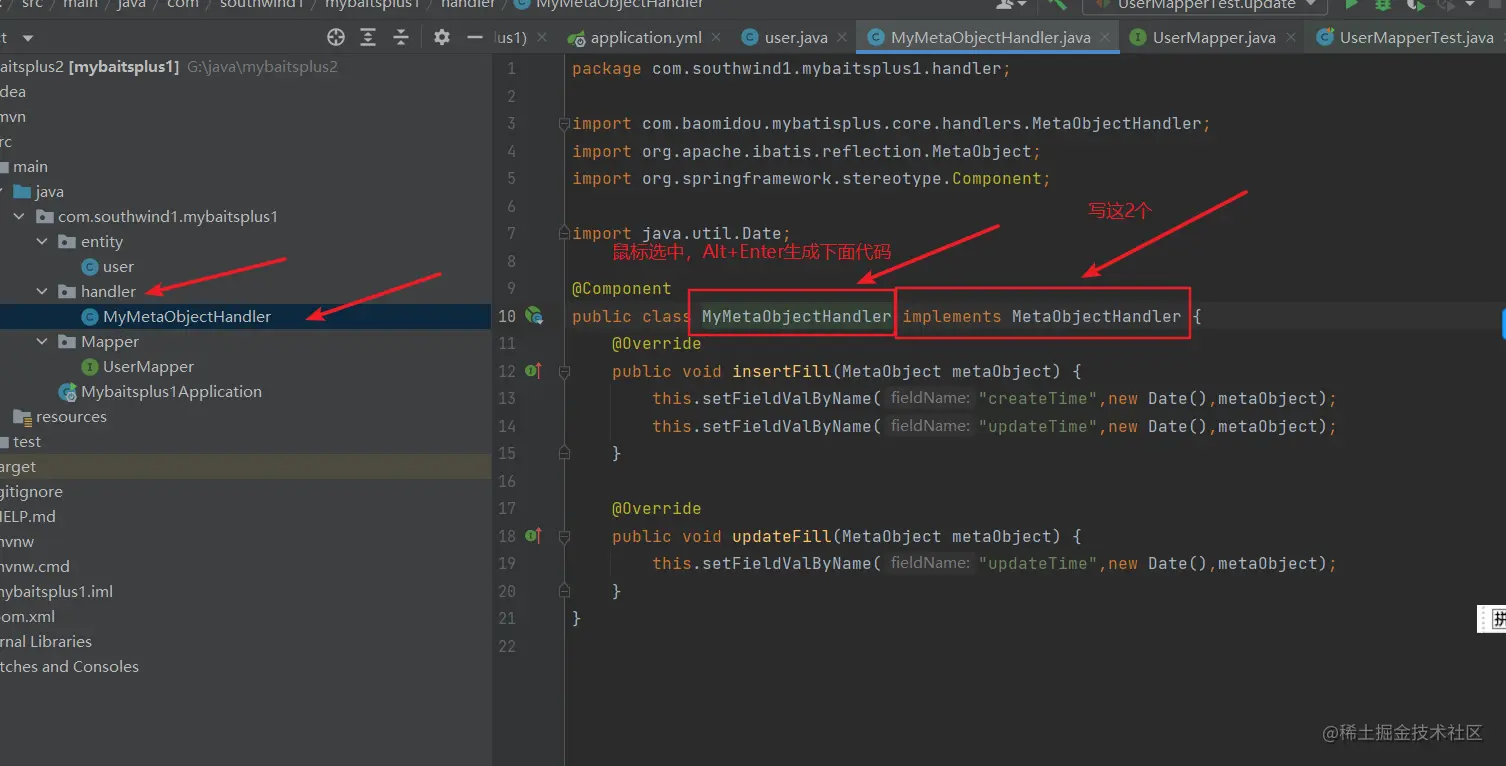Click the package declaration on line 1
This screenshot has height=766, width=1506.
[792, 69]
